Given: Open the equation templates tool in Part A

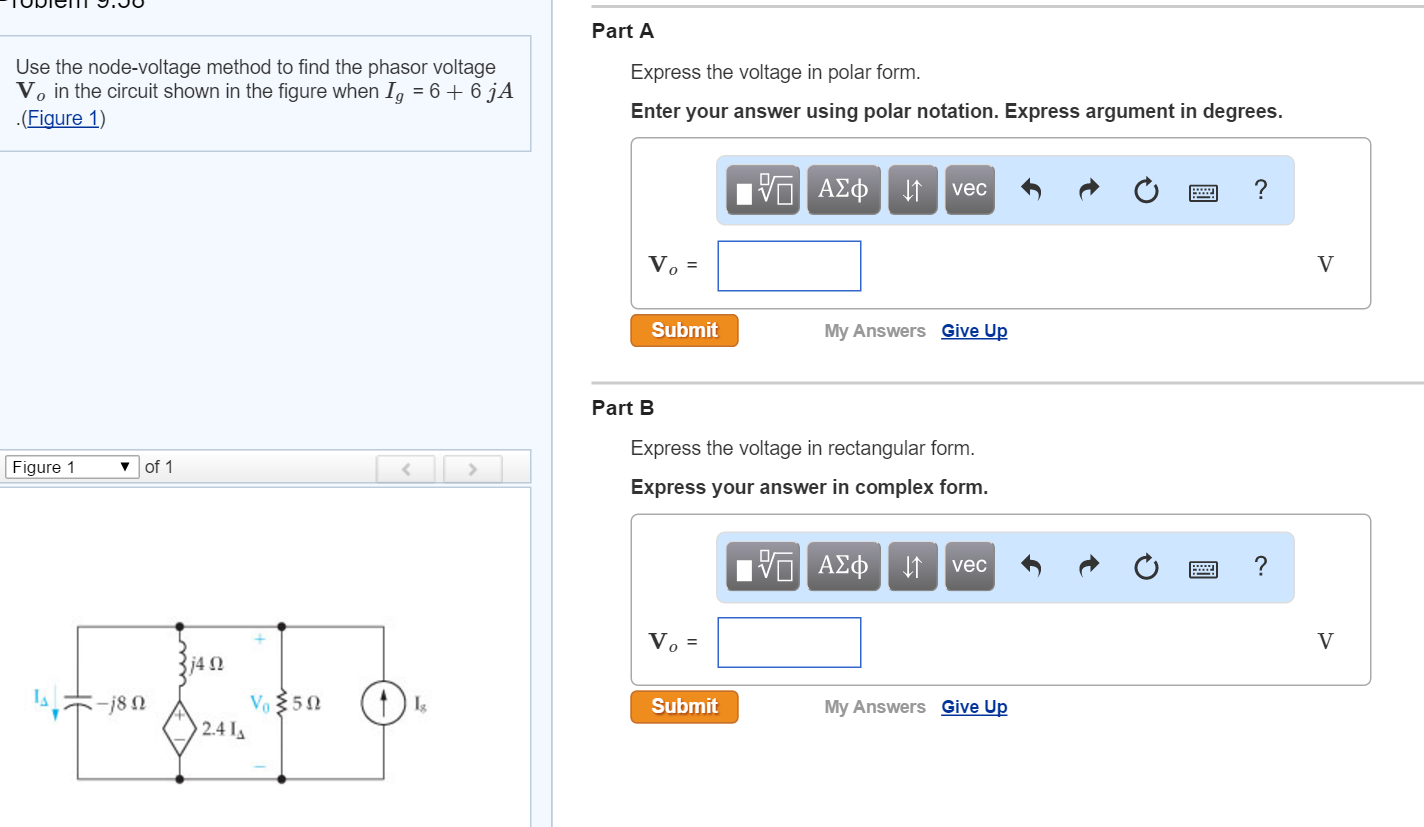Looking at the screenshot, I should click(x=761, y=189).
